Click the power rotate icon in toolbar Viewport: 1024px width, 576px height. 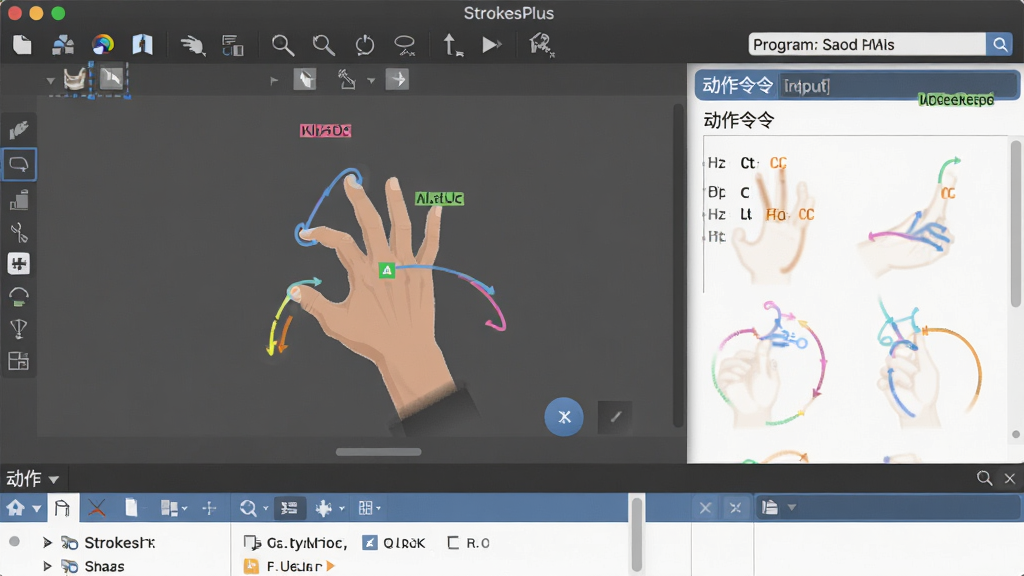[x=364, y=45]
